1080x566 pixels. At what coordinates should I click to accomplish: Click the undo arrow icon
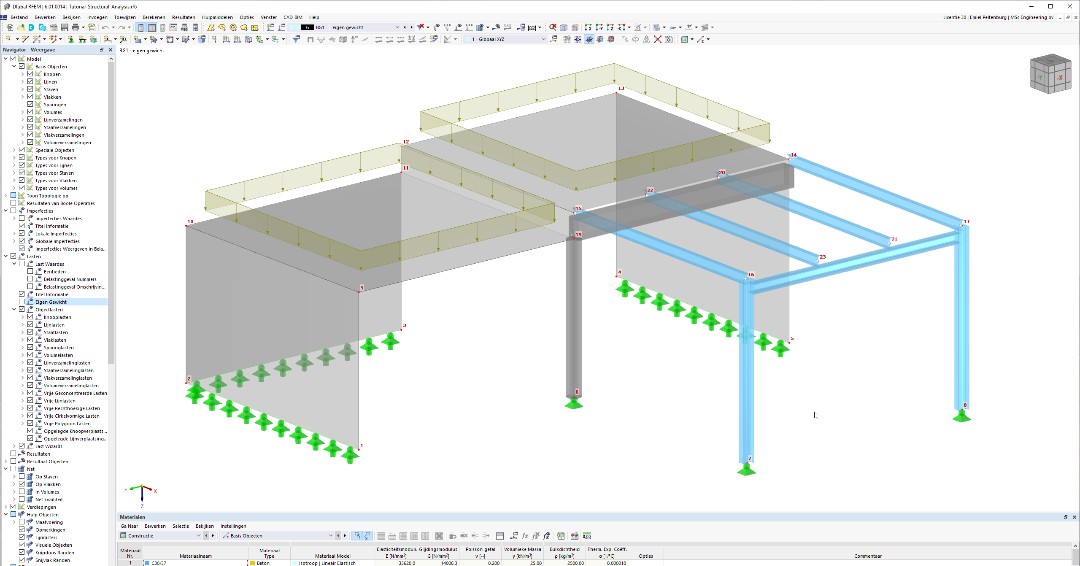tap(105, 28)
